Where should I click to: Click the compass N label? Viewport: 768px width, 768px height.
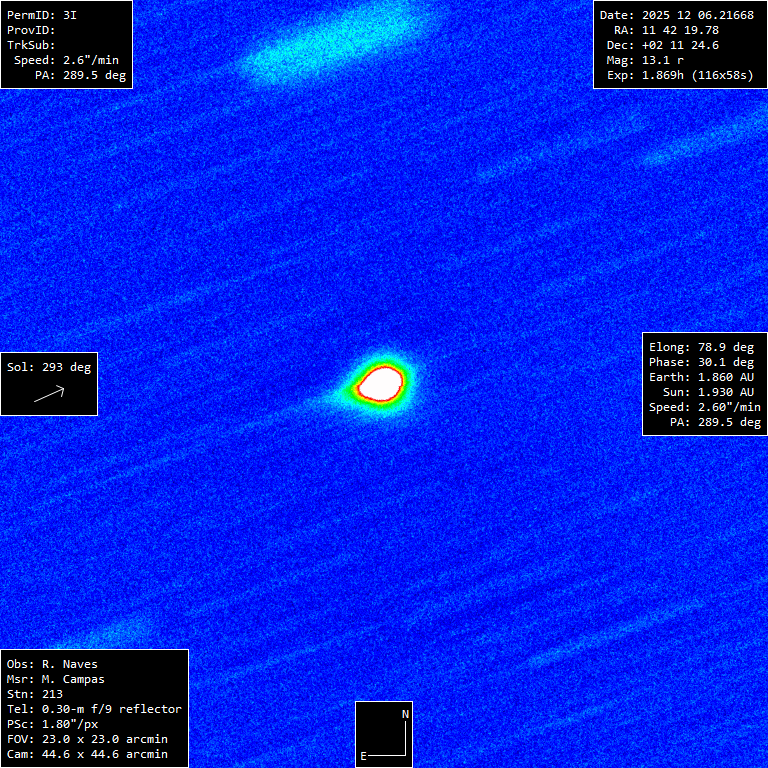click(405, 714)
